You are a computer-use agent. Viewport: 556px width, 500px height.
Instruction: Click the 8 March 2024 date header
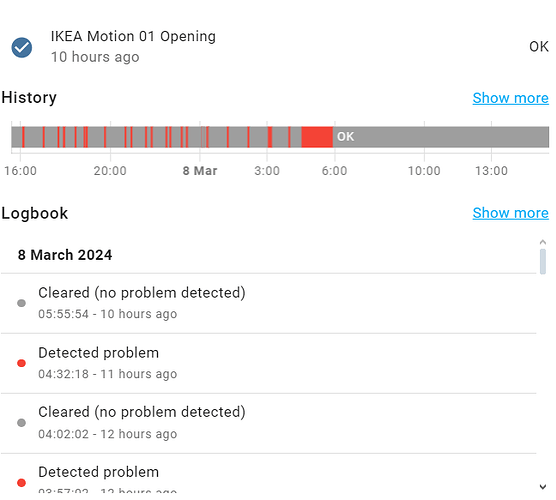tap(65, 255)
